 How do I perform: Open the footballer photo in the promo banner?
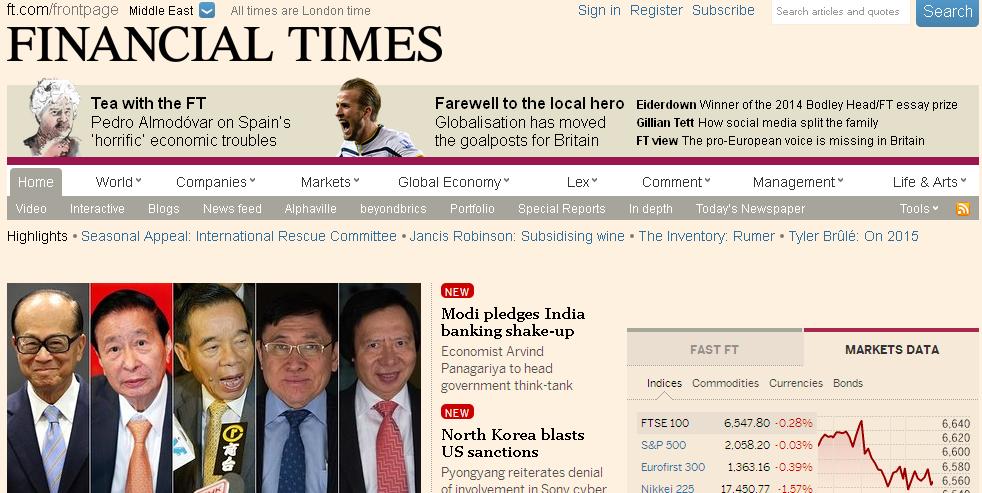tap(378, 118)
